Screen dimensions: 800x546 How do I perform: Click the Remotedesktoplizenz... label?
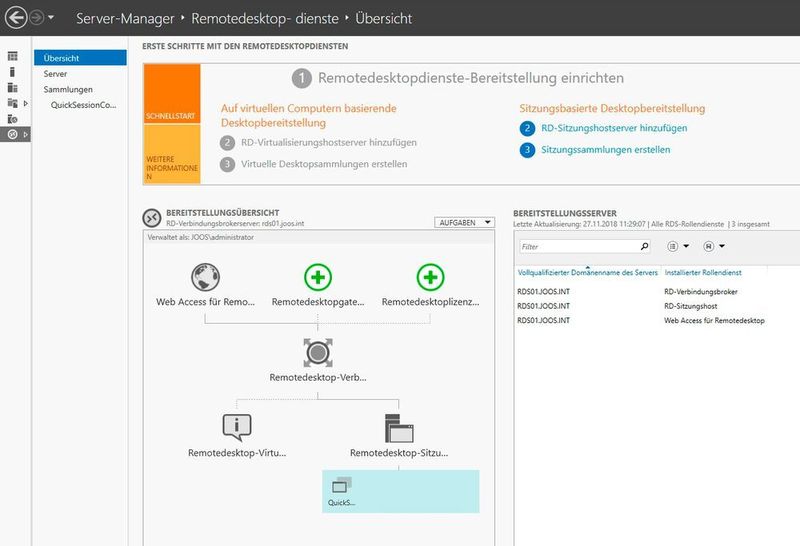pos(430,302)
